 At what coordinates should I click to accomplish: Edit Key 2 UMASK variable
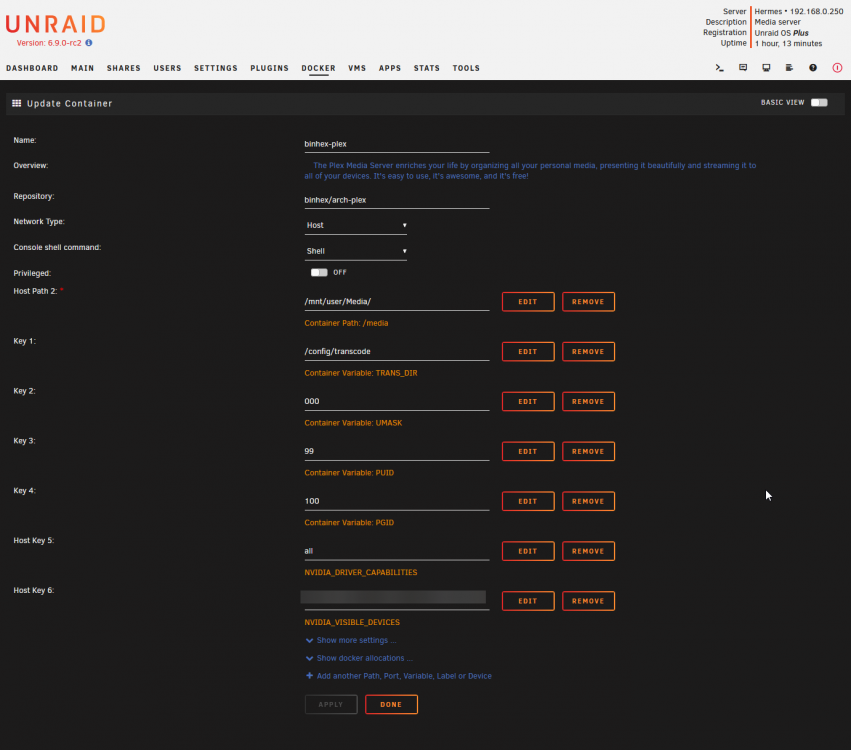(528, 402)
